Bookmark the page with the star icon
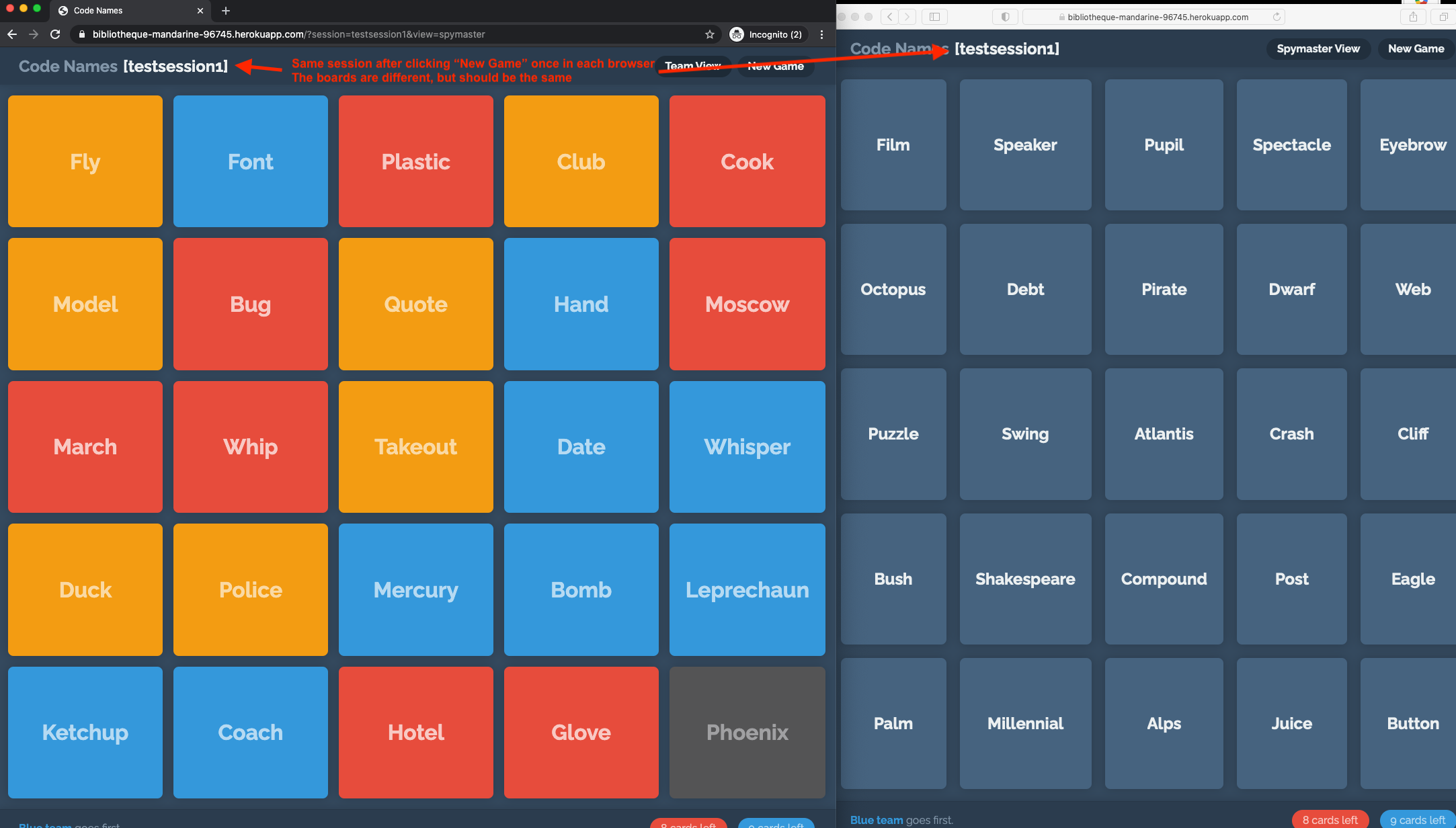Screen dimensions: 1456x828 pos(709,34)
